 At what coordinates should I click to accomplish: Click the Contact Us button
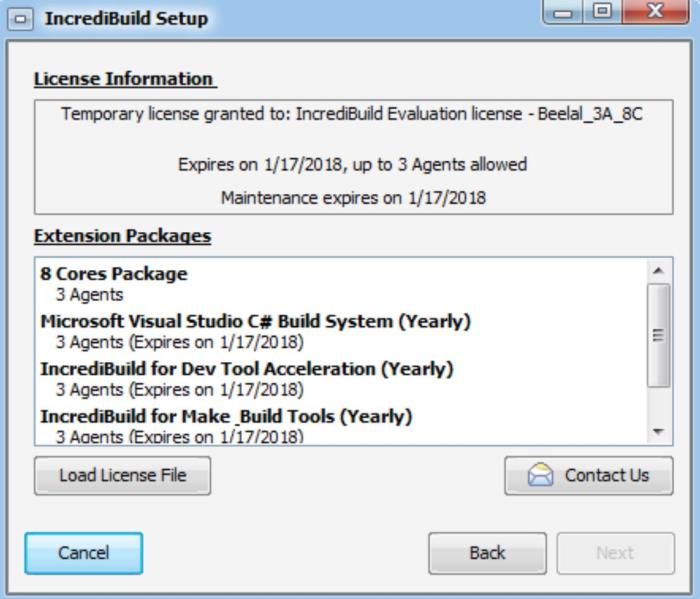[x=589, y=476]
